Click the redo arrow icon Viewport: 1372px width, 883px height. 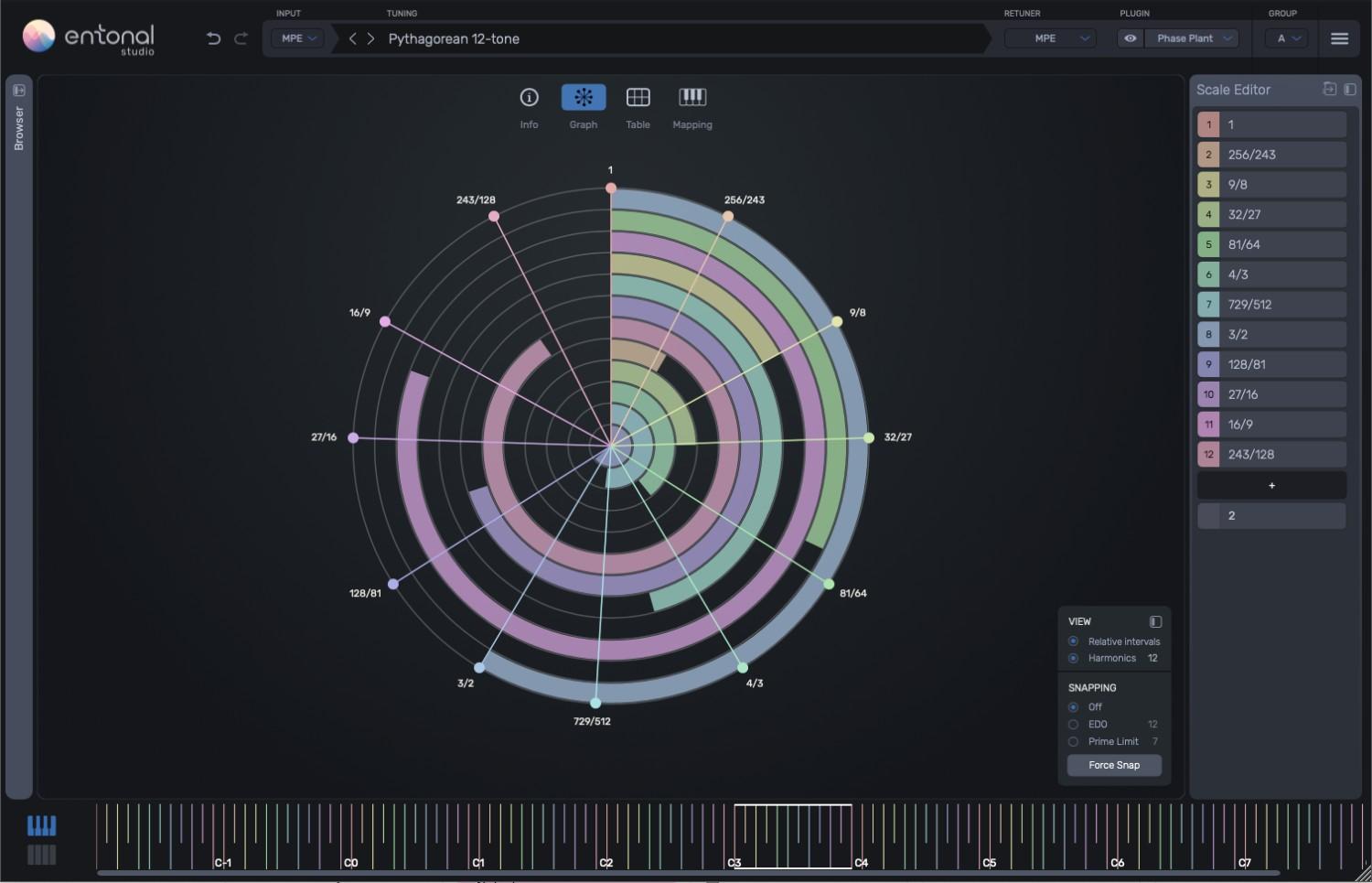click(x=241, y=38)
